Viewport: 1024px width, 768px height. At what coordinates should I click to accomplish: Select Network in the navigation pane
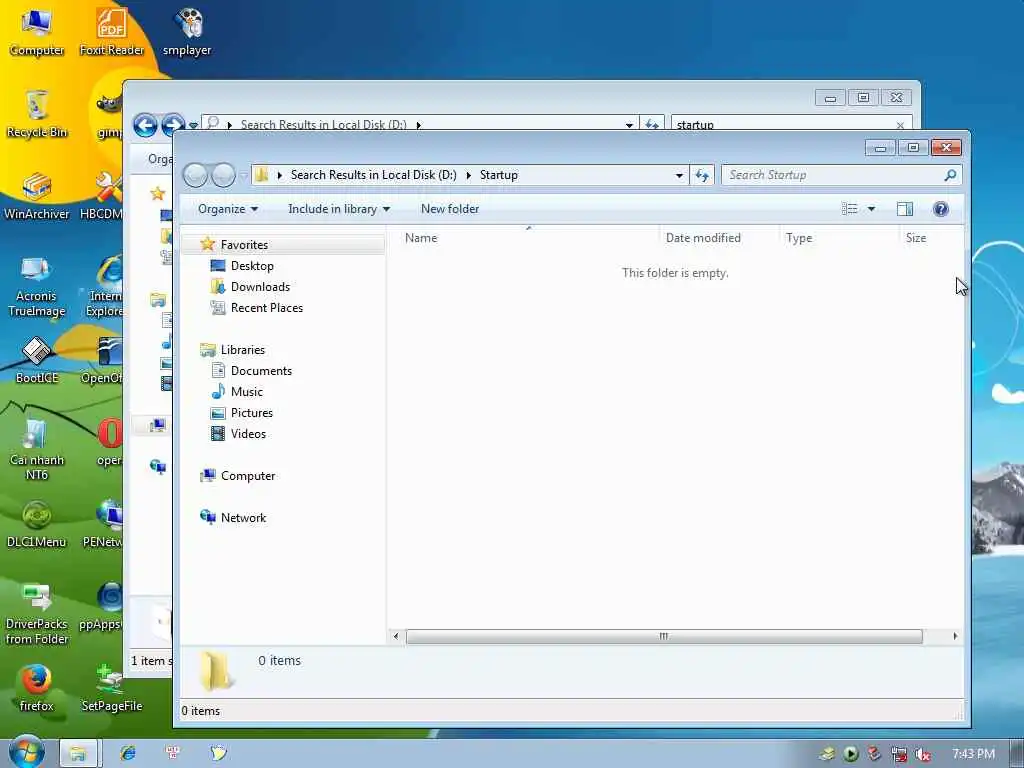[x=243, y=518]
